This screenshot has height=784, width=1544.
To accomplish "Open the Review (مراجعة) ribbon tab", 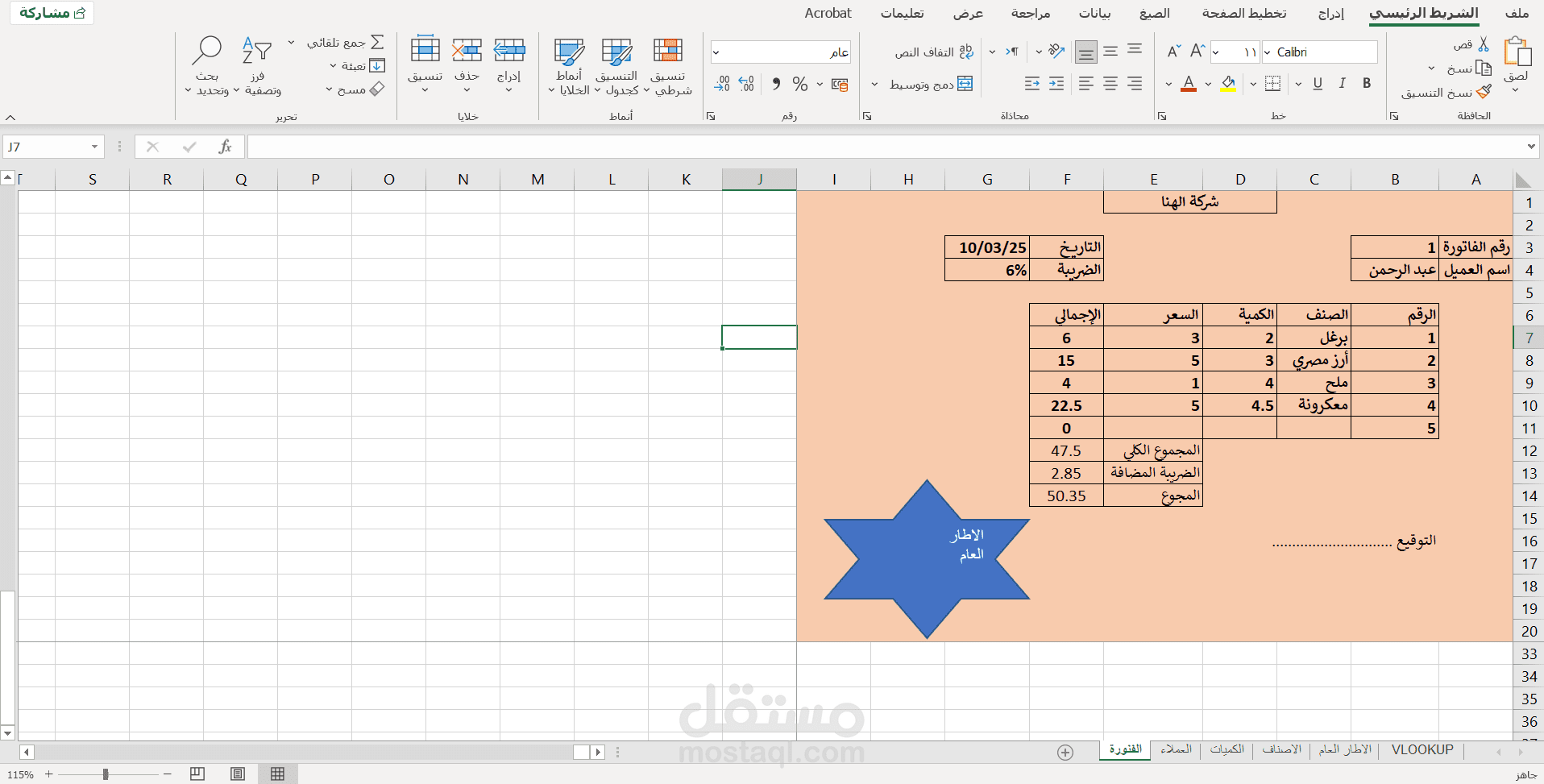I will pyautogui.click(x=1031, y=13).
